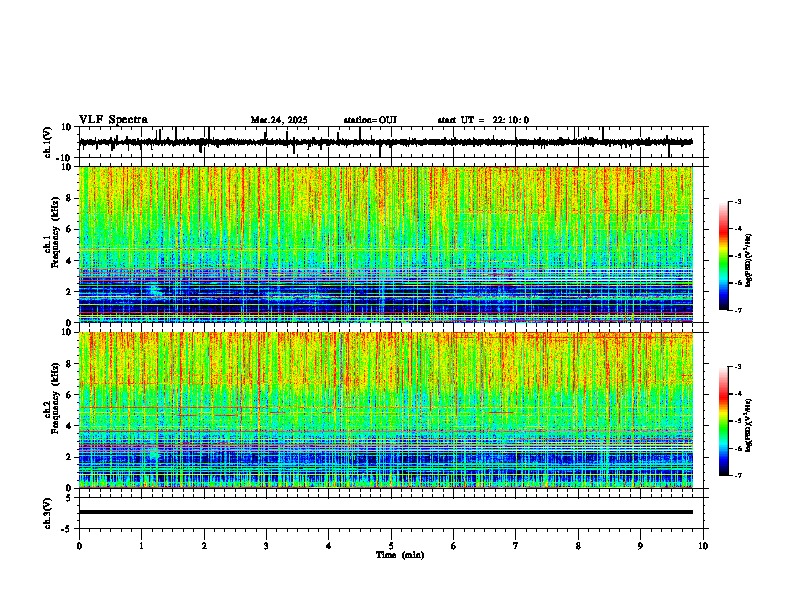Image resolution: width=792 pixels, height=612 pixels.
Task: Click the time axis tick label "0"
Action: coord(79,546)
